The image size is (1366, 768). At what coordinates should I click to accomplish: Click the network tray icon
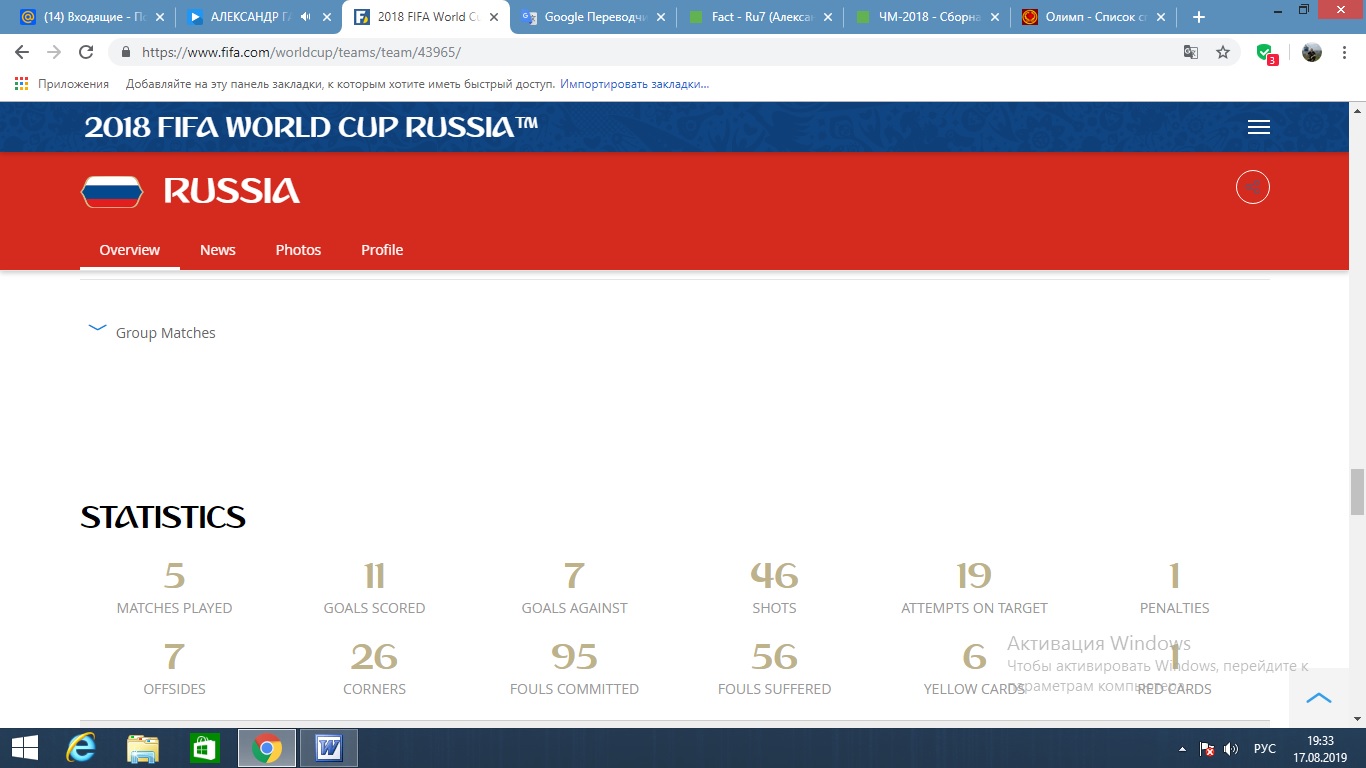1207,749
